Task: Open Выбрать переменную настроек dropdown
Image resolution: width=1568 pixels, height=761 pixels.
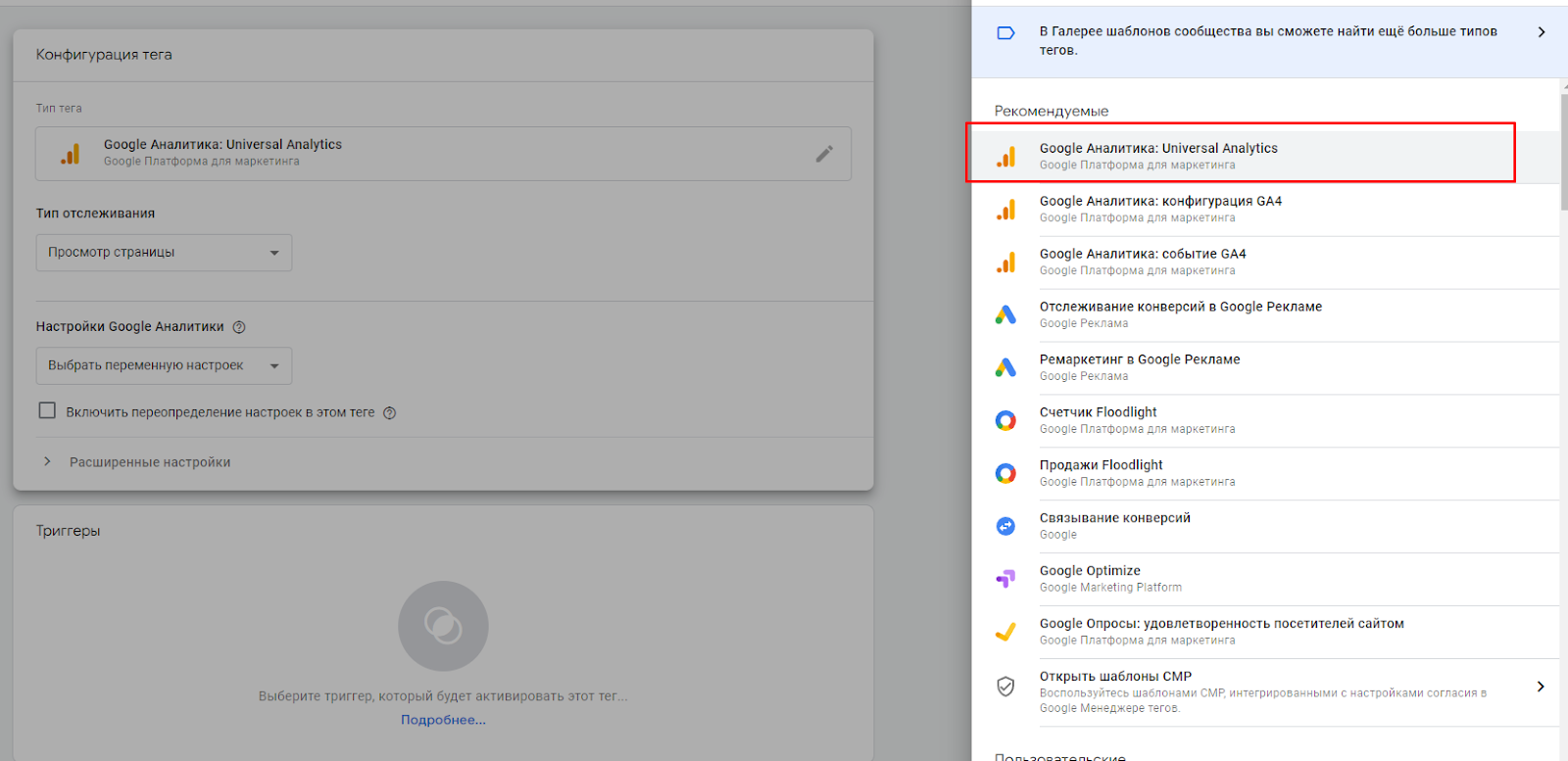Action: [x=164, y=366]
